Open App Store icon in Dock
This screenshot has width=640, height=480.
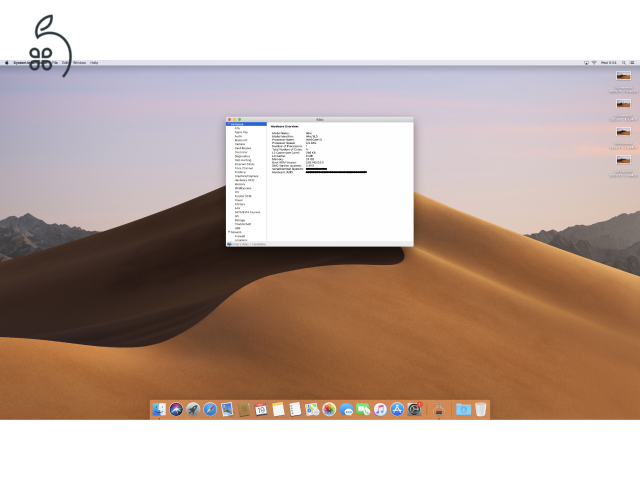pyautogui.click(x=397, y=409)
